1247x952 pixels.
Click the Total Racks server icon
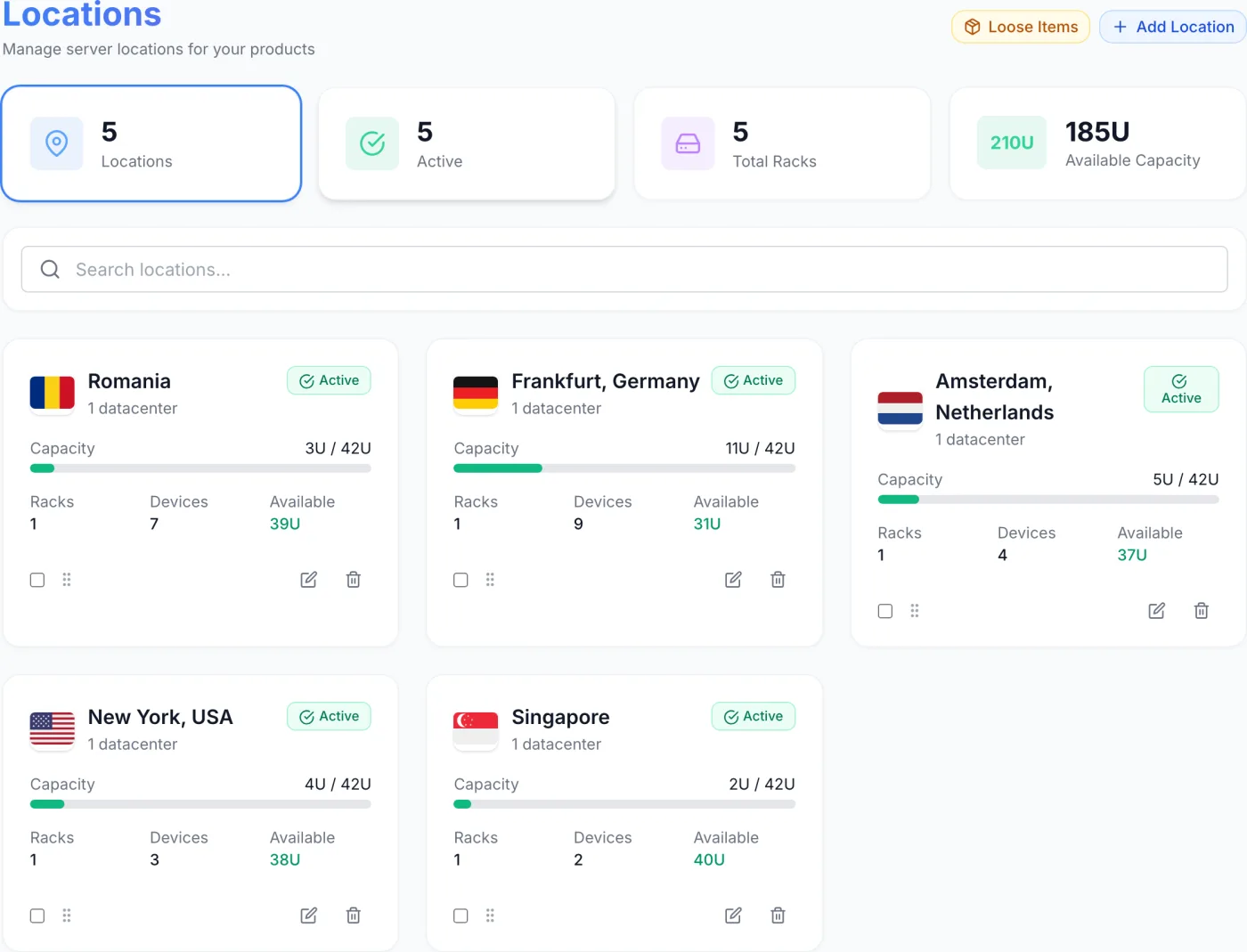(688, 143)
